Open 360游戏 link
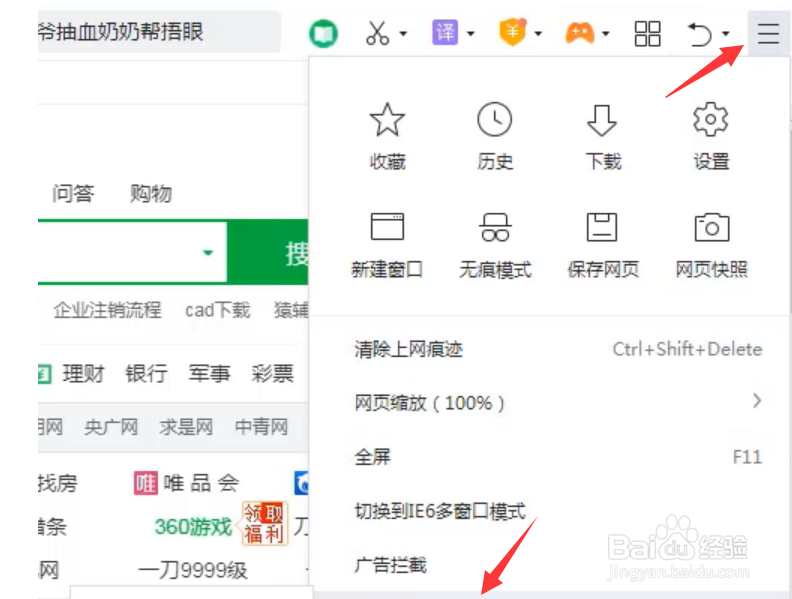Screen dimensions: 792x599 coord(193,527)
